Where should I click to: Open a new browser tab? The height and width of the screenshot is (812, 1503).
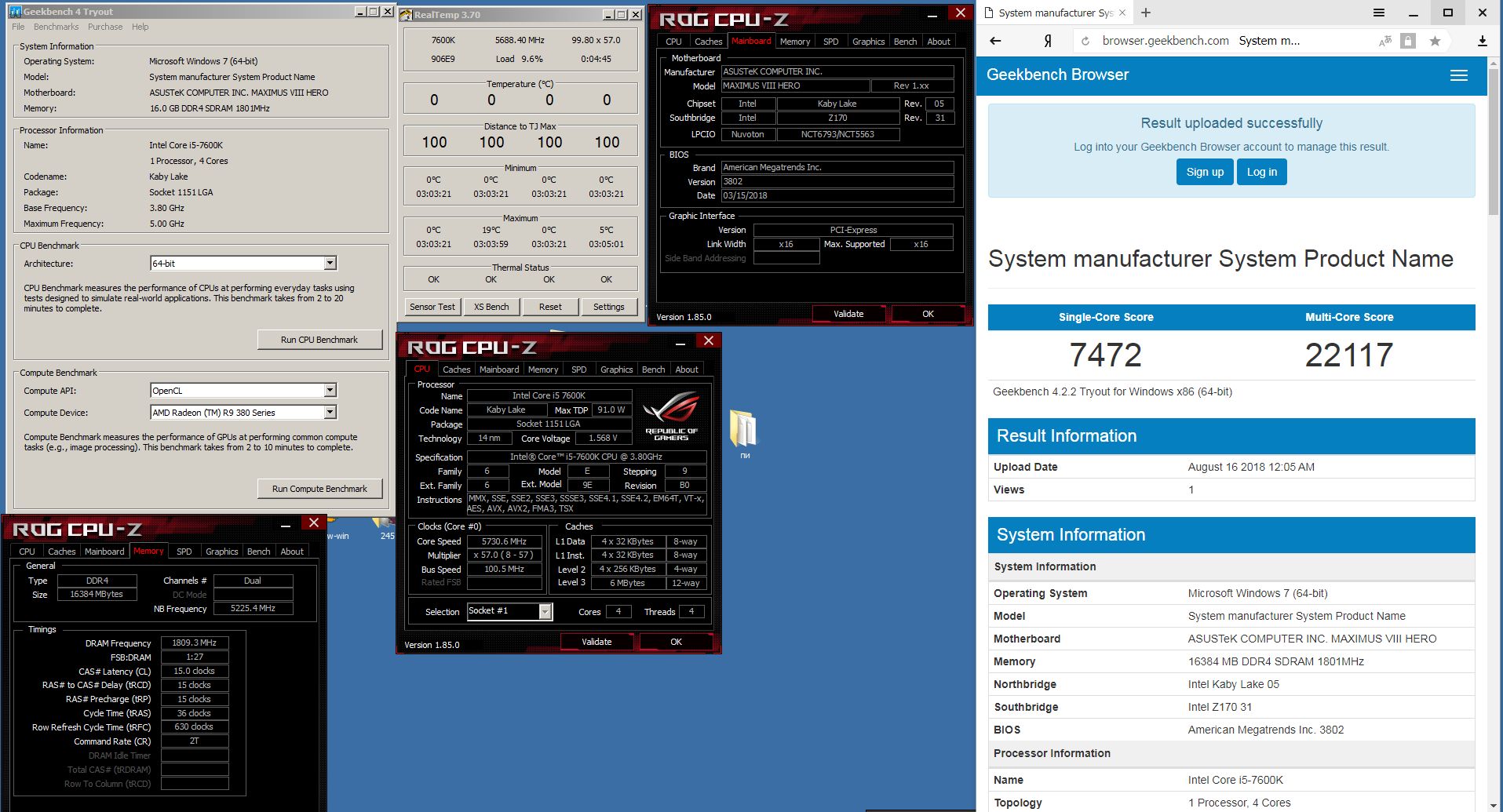pyautogui.click(x=1146, y=13)
